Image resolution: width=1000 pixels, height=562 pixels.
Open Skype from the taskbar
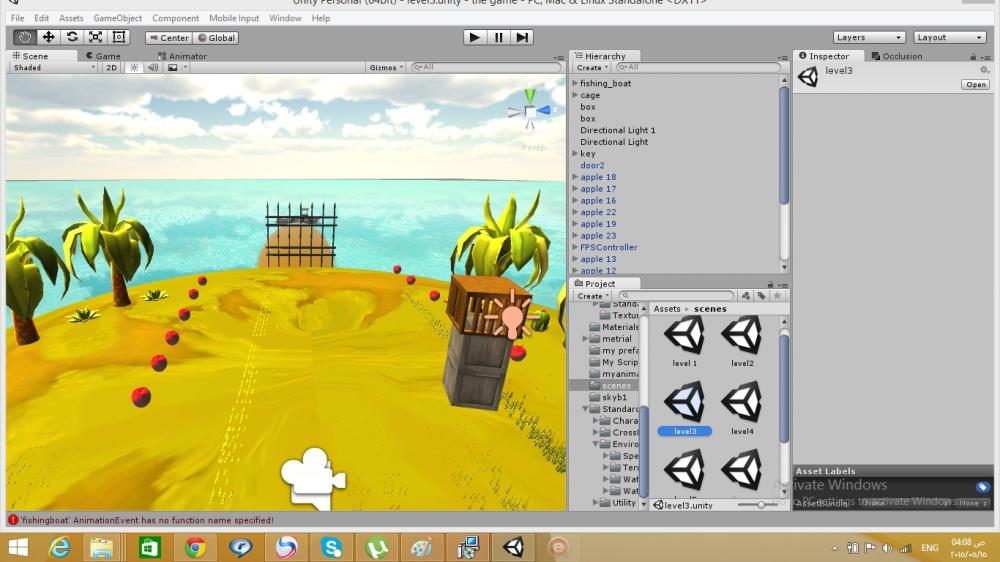click(x=332, y=547)
